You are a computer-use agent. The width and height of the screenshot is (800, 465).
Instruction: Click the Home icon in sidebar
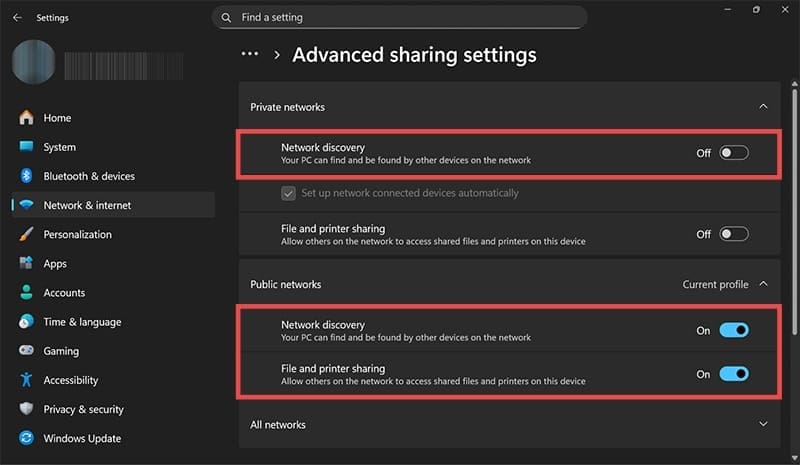click(26, 118)
